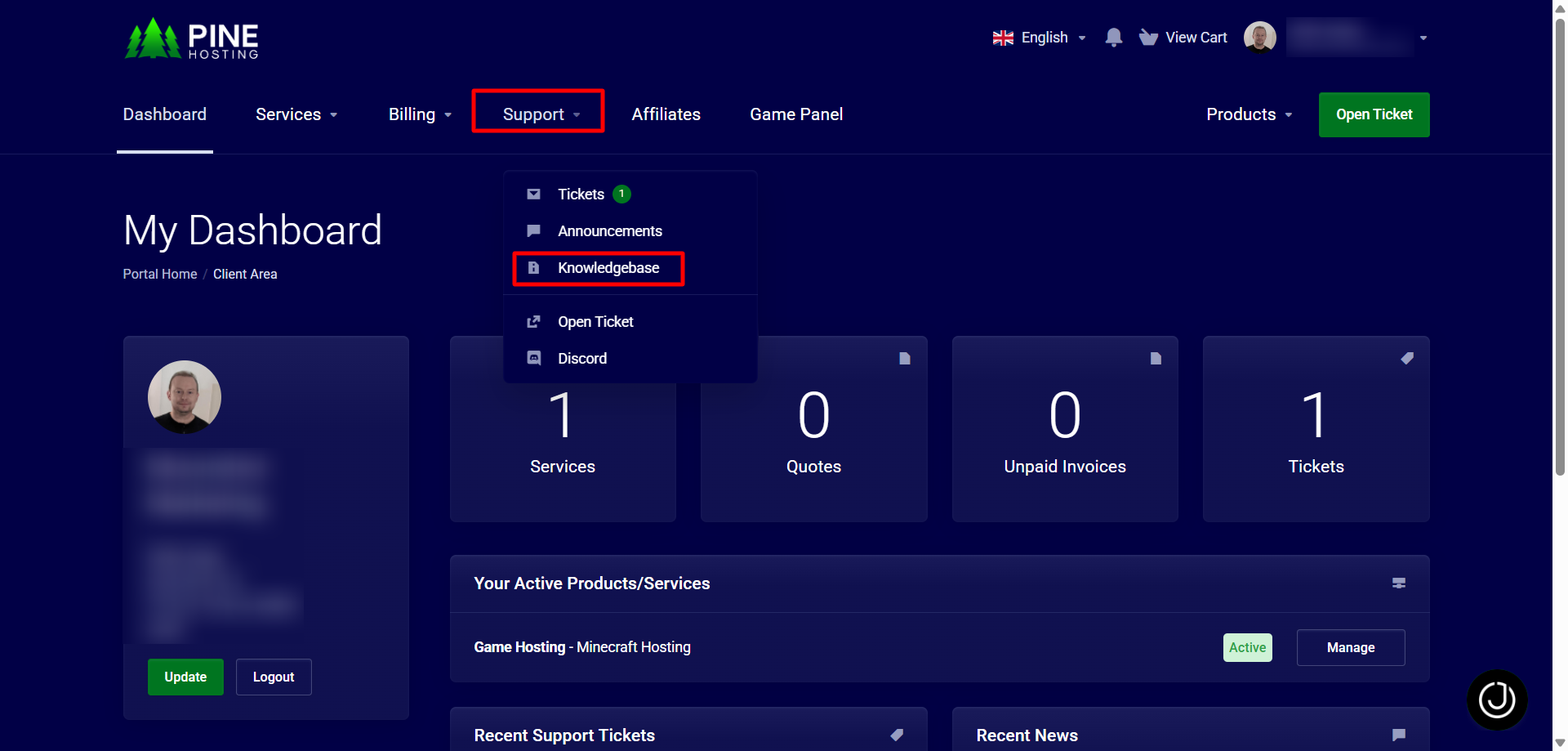Click the Portal Home breadcrumb

160,274
